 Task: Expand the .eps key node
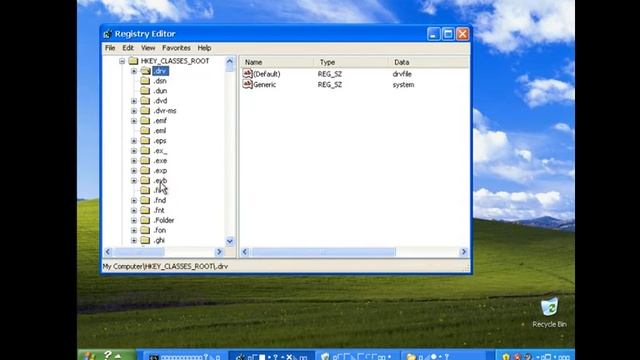point(134,140)
